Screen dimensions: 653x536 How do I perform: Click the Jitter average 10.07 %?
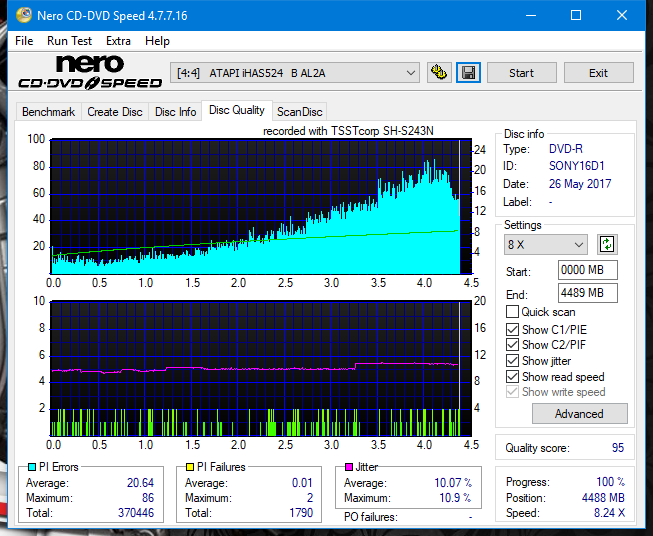[453, 483]
